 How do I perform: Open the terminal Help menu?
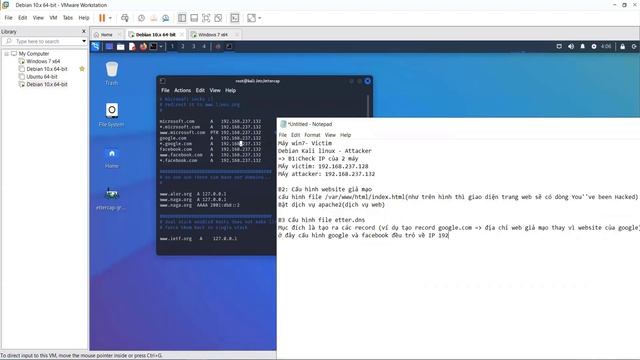[x=231, y=90]
